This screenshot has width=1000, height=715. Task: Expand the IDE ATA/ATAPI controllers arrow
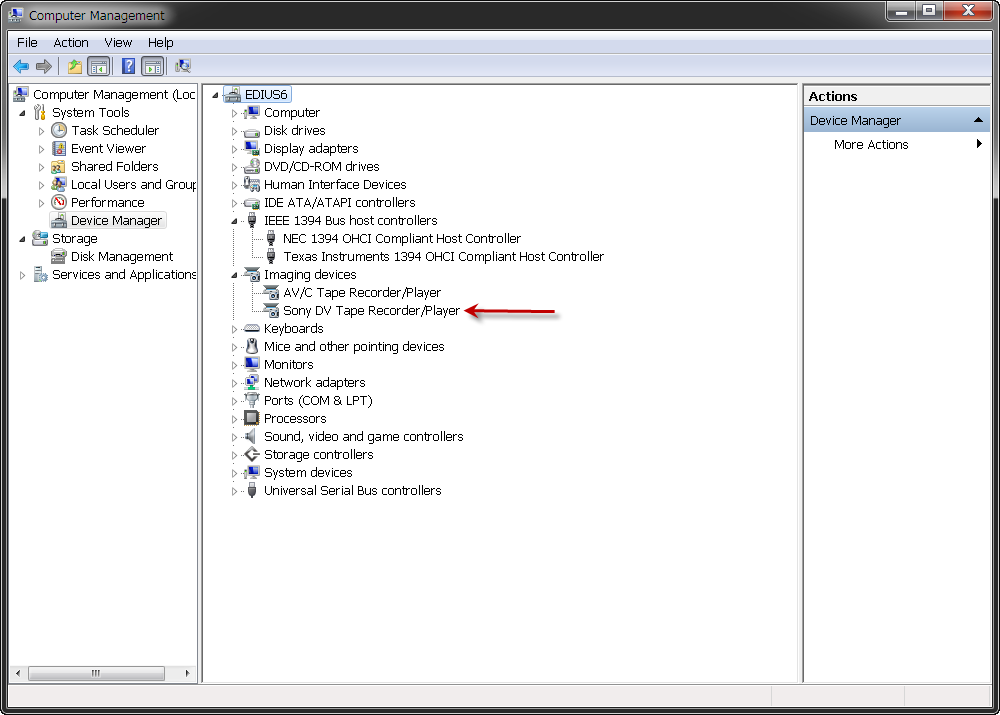click(x=234, y=203)
